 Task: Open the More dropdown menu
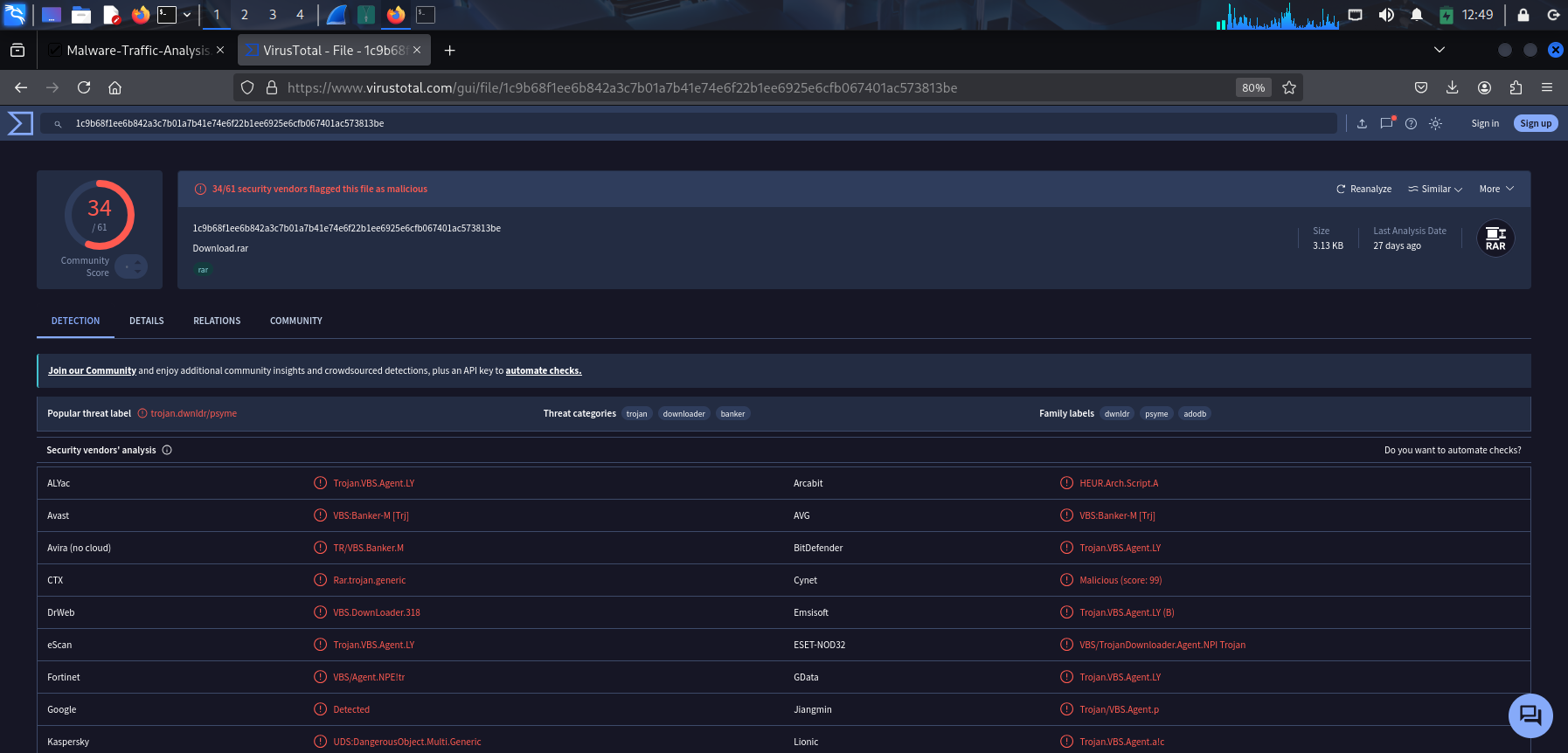[x=1496, y=189]
